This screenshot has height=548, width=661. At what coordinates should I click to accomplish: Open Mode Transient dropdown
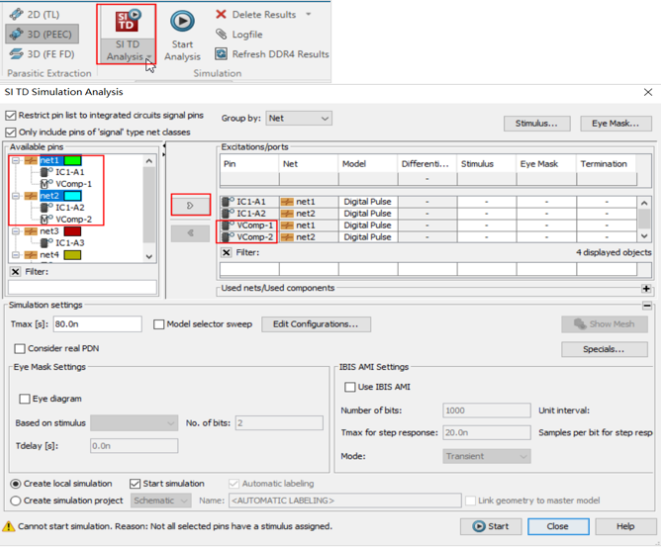[486, 456]
